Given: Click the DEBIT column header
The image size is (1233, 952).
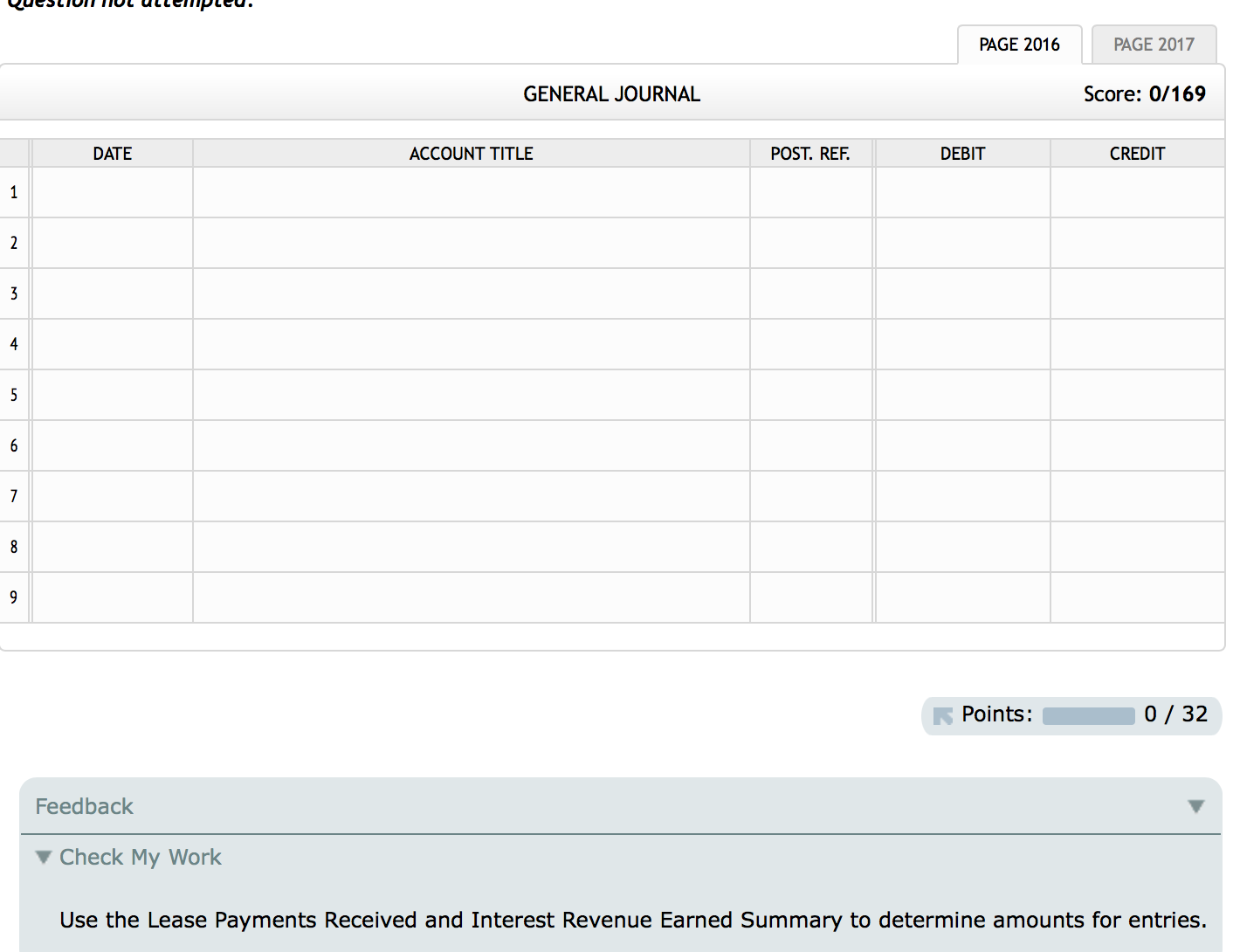Looking at the screenshot, I should 962,154.
